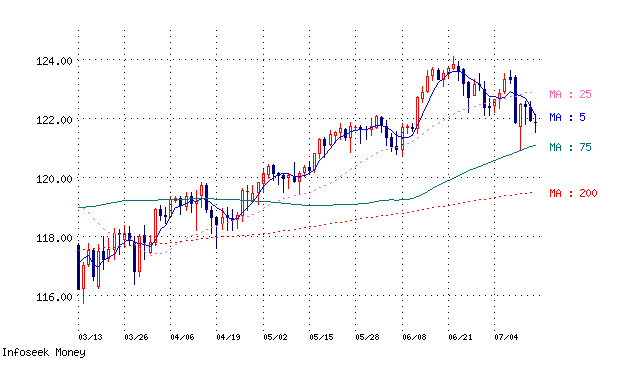Viewport: 630px width, 374px height.
Task: Click the 116.00 price axis label
Action: [54, 297]
